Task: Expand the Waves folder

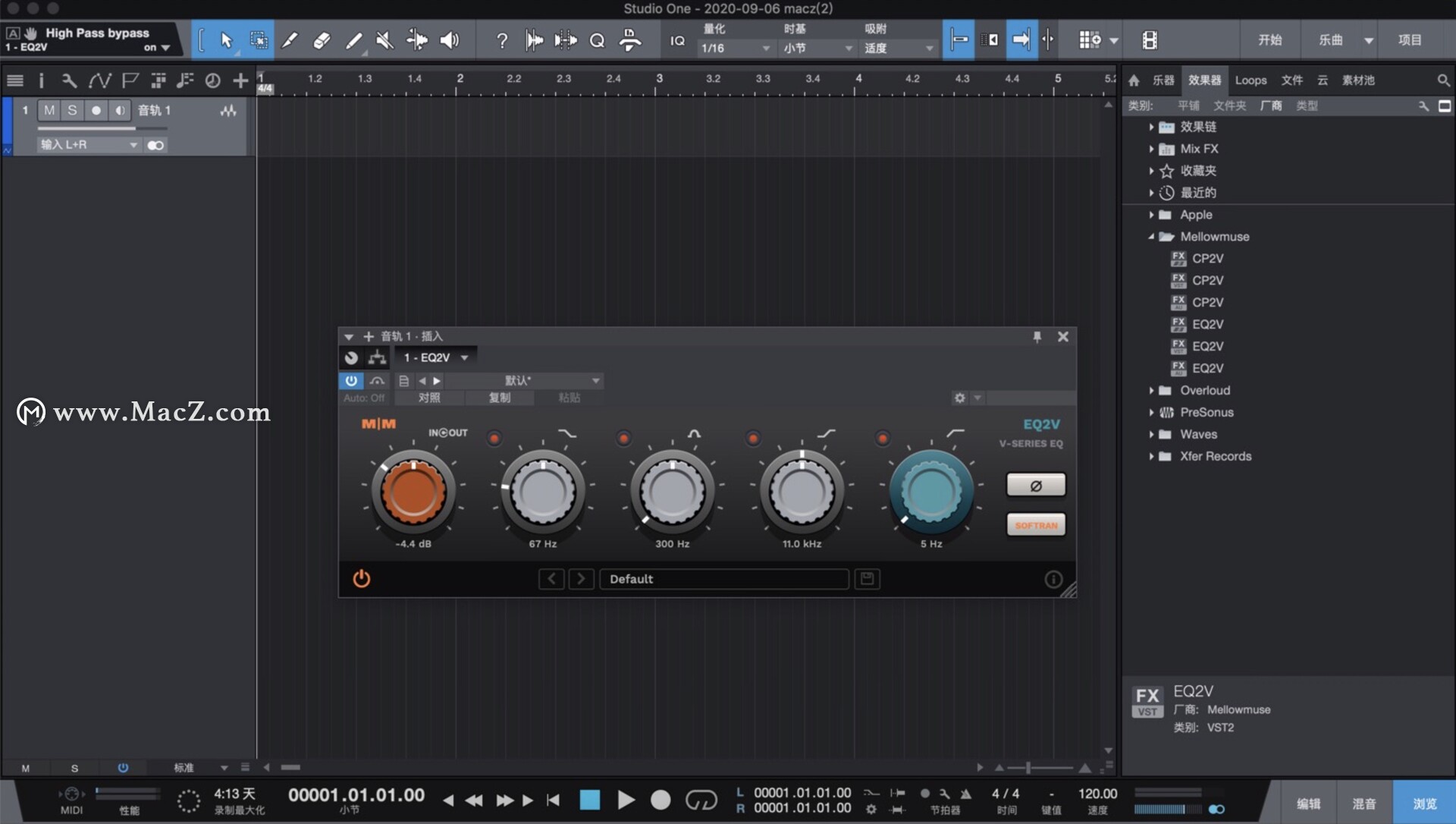Action: pos(1151,434)
